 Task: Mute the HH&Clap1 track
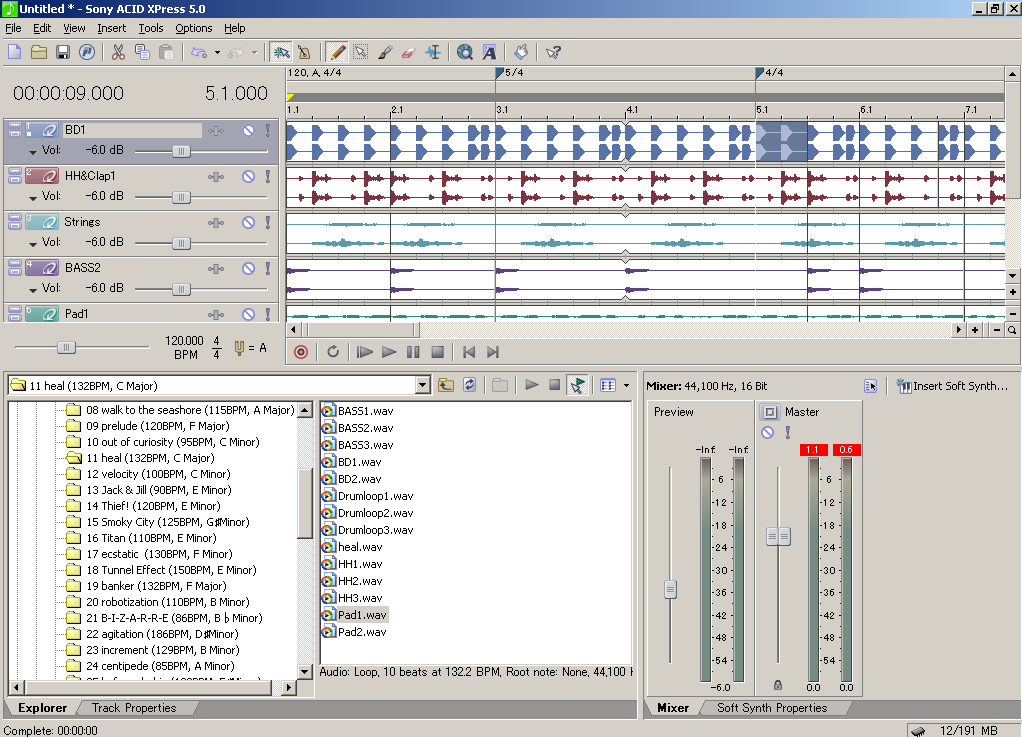248,176
